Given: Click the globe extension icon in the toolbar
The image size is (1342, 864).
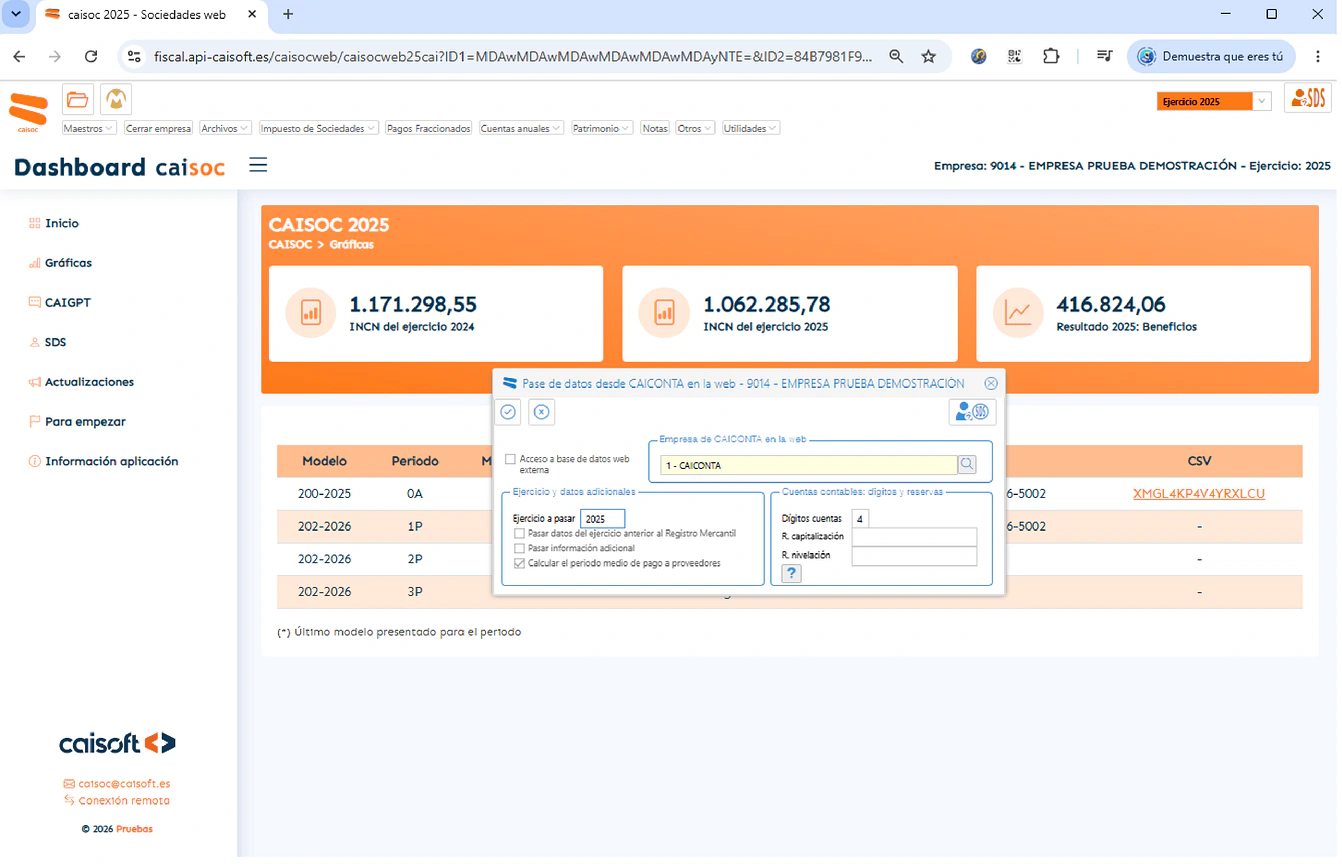Looking at the screenshot, I should pos(979,57).
